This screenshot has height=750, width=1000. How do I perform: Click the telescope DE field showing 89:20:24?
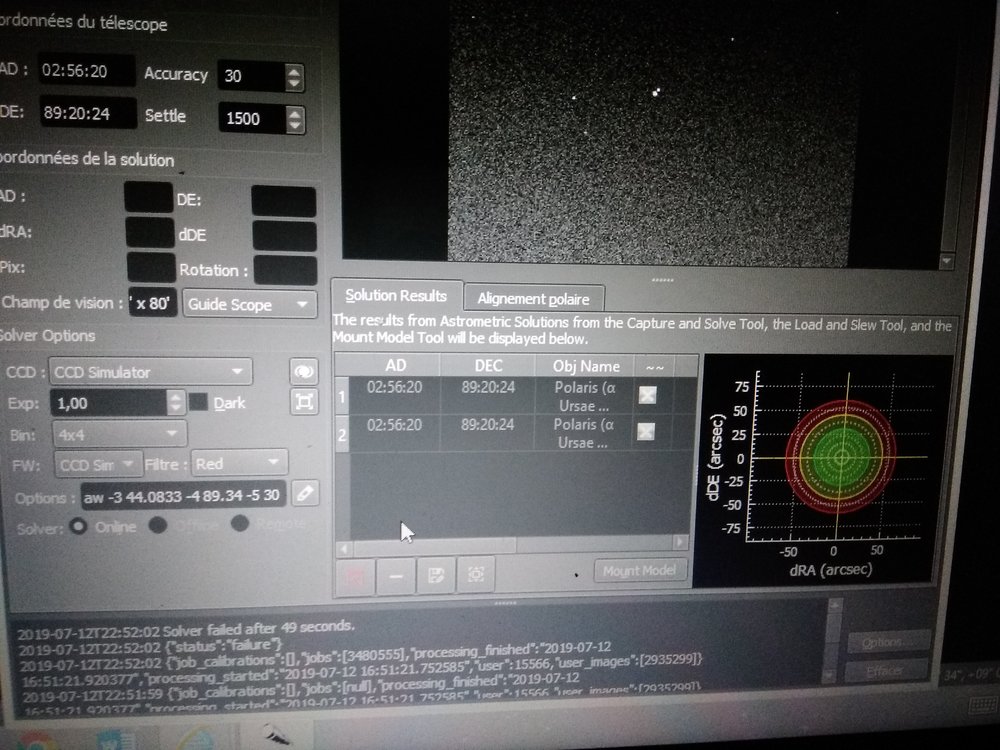(x=87, y=114)
